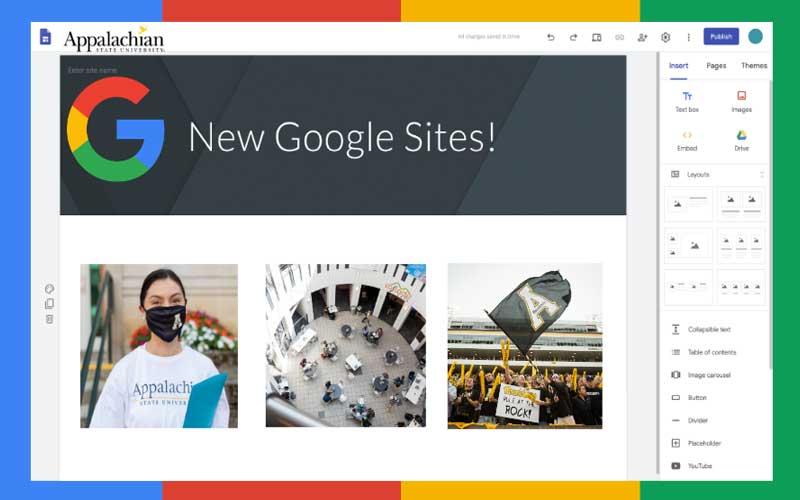Click the section background palette icon
The image size is (800, 500).
49,289
